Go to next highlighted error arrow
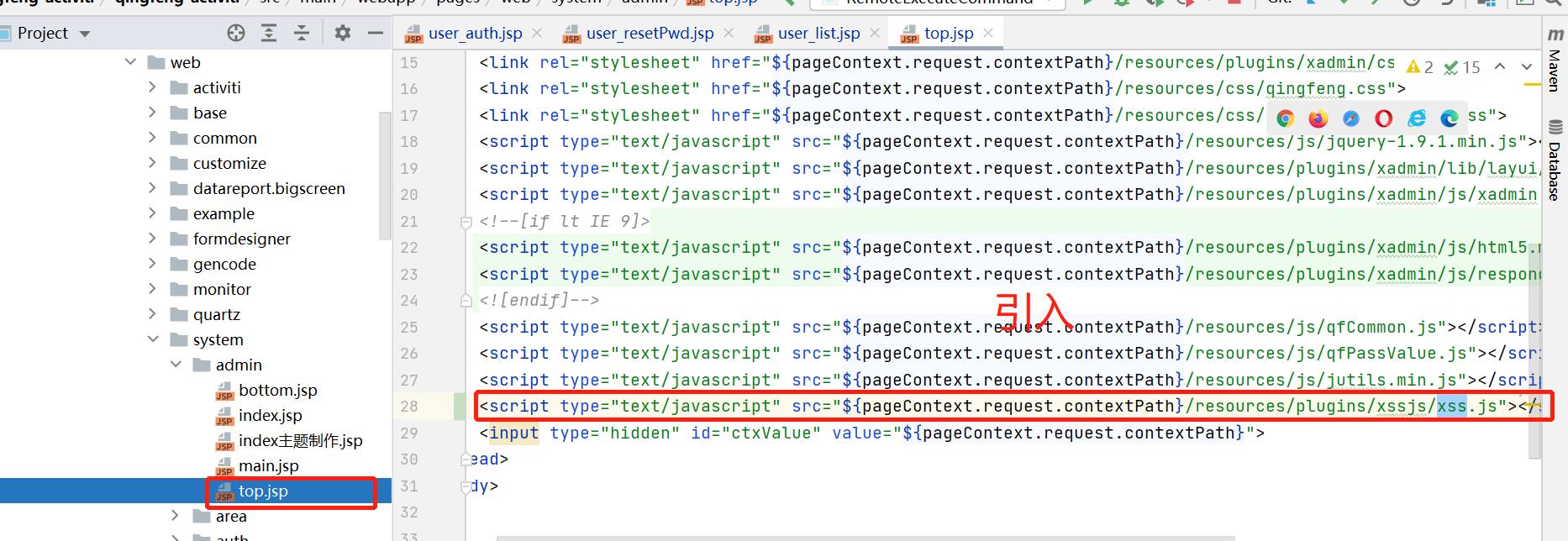 point(1527,66)
